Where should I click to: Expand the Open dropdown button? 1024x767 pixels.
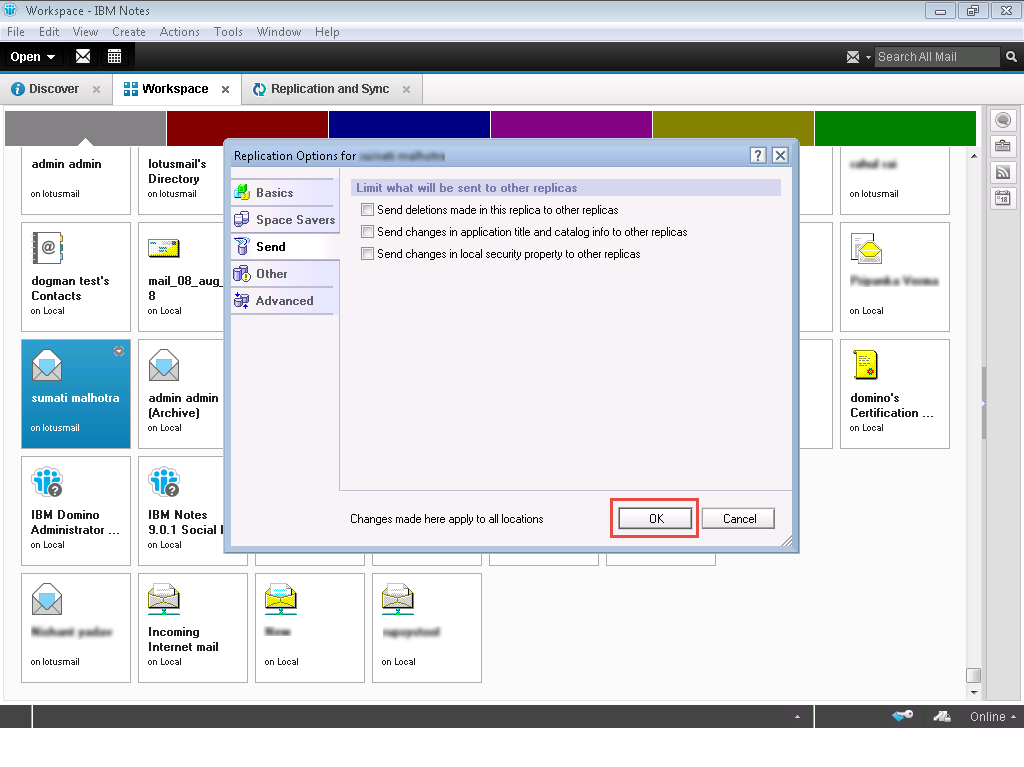point(33,57)
